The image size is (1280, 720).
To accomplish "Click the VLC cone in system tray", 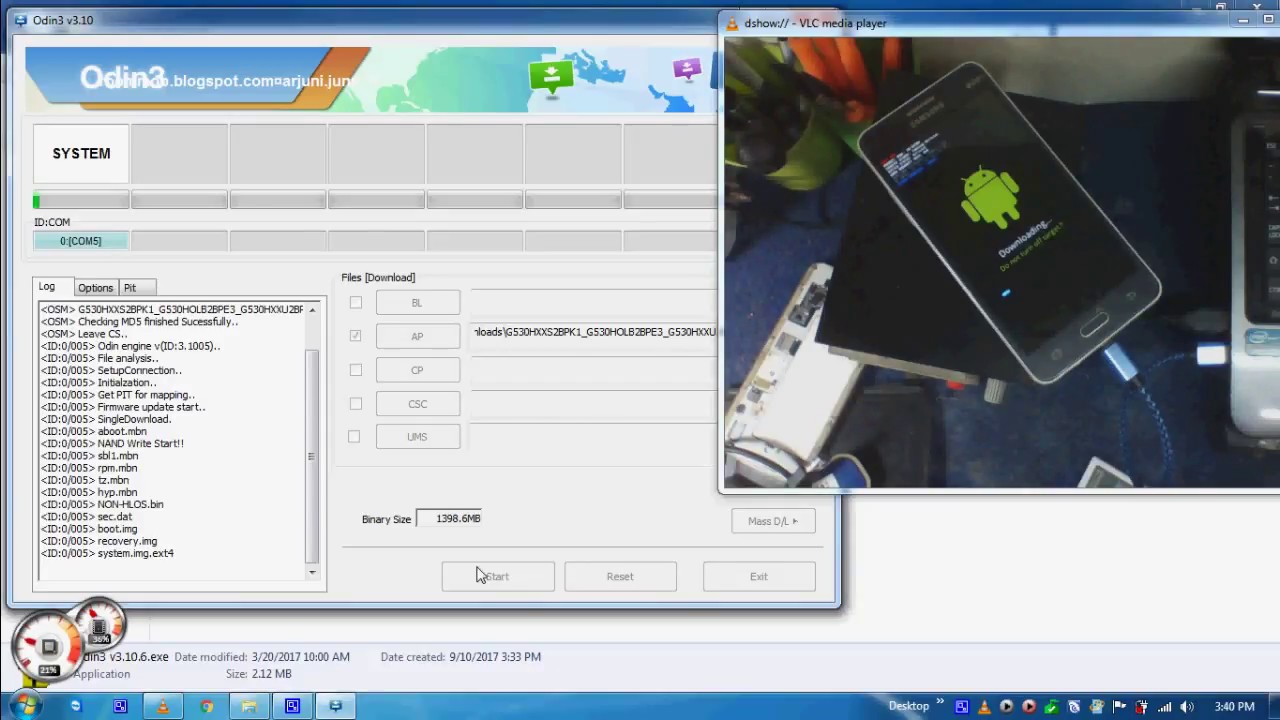I will click(x=984, y=706).
